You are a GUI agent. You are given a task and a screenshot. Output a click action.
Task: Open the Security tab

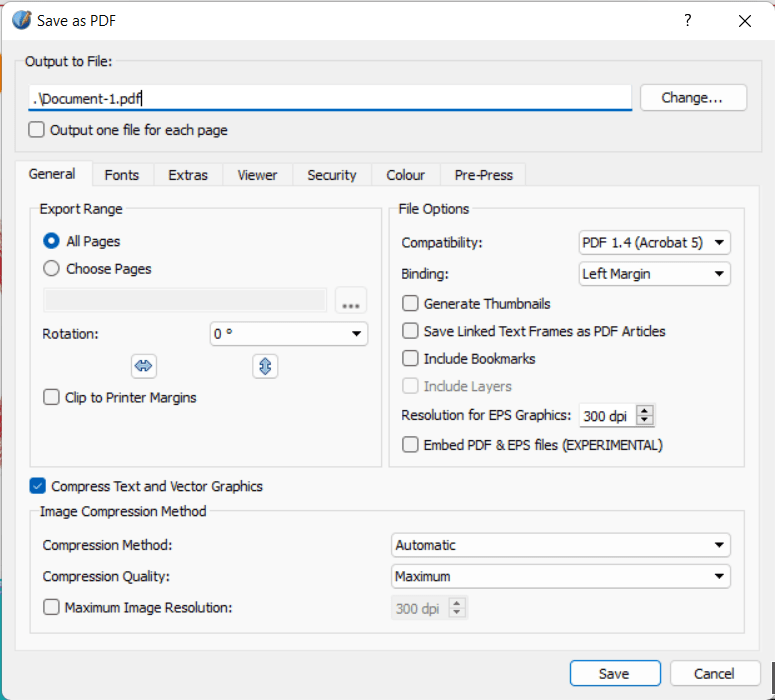pos(331,175)
